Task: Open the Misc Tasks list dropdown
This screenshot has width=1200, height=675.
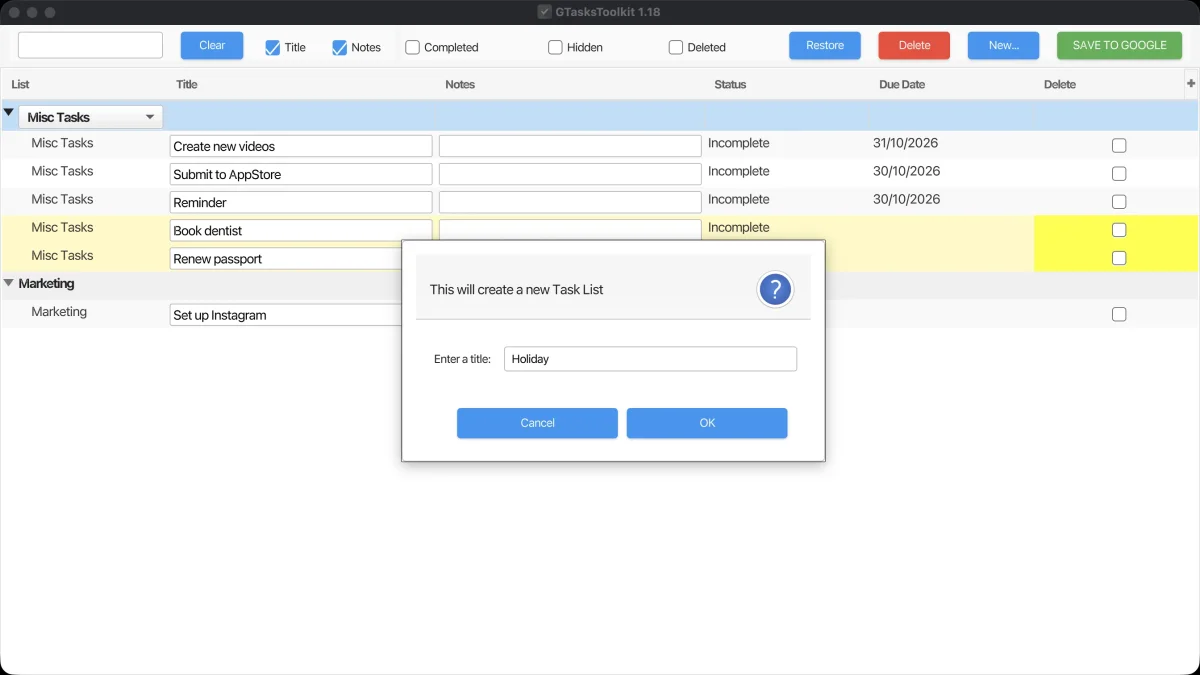Action: click(91, 117)
